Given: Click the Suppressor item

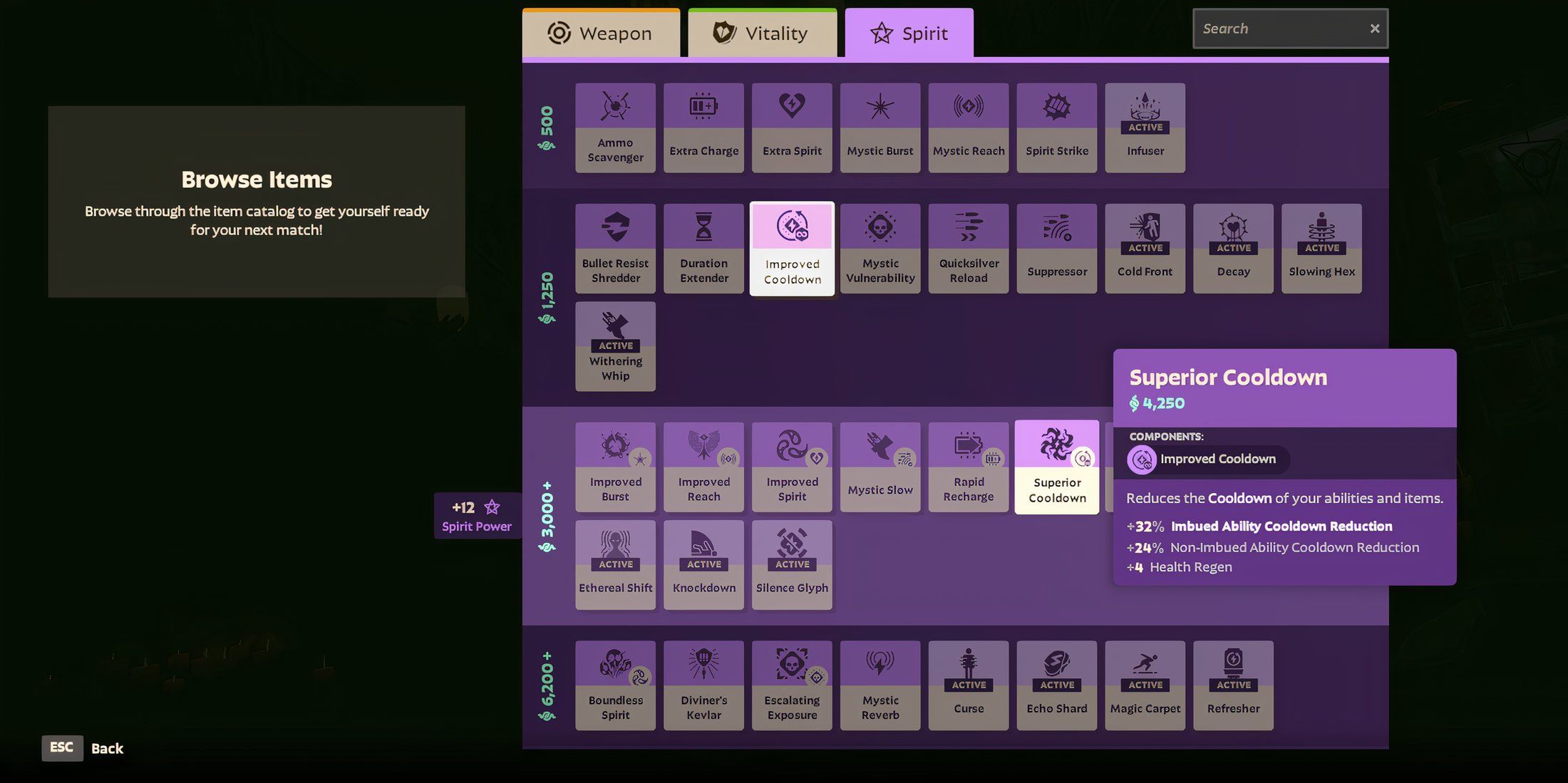Looking at the screenshot, I should (x=1057, y=249).
